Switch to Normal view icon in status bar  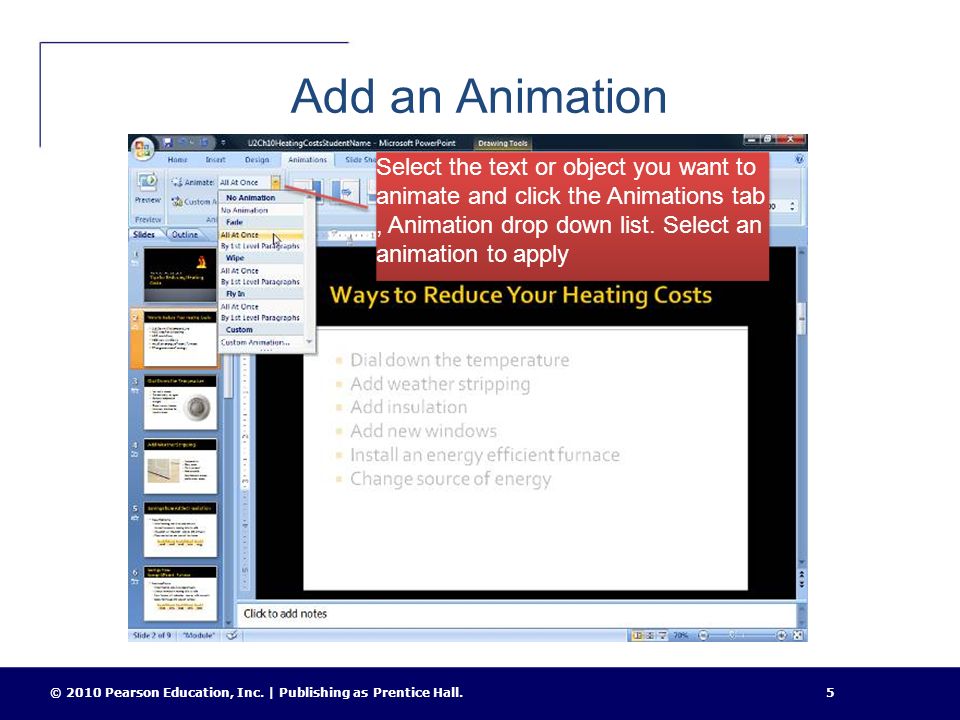[x=637, y=636]
